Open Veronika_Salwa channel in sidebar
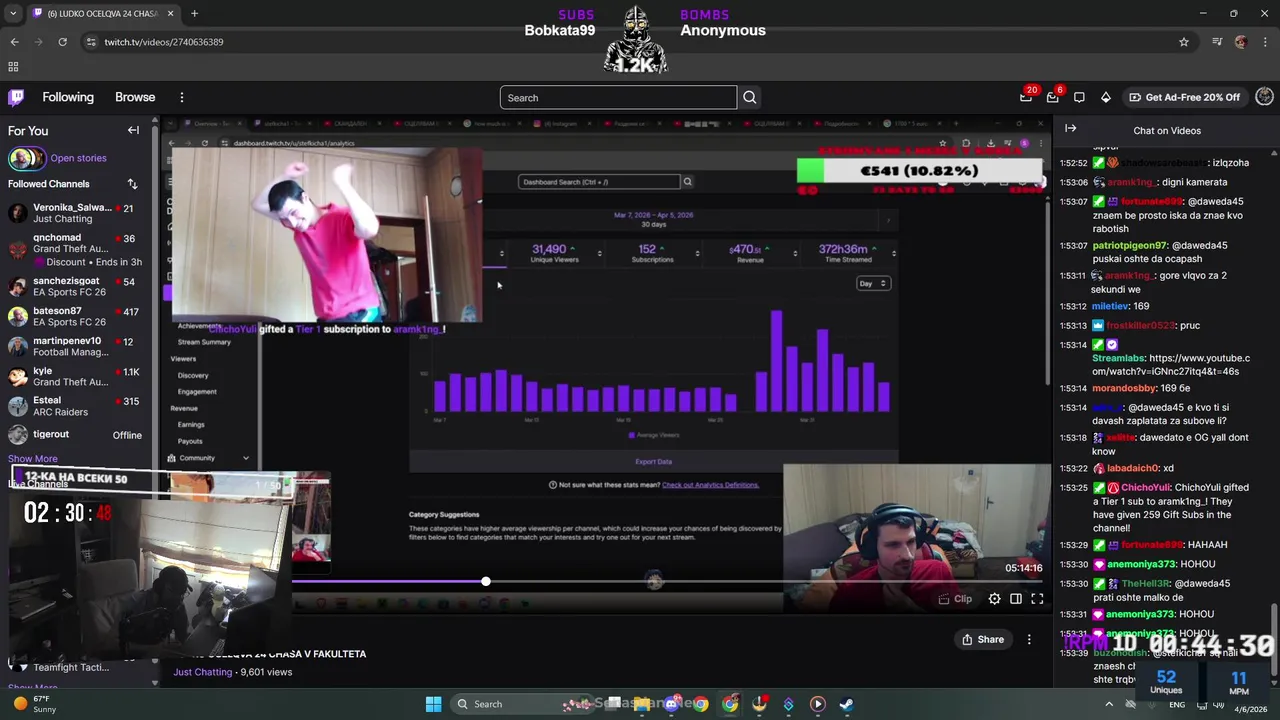Screen dimensions: 1280x720 (78, 213)
